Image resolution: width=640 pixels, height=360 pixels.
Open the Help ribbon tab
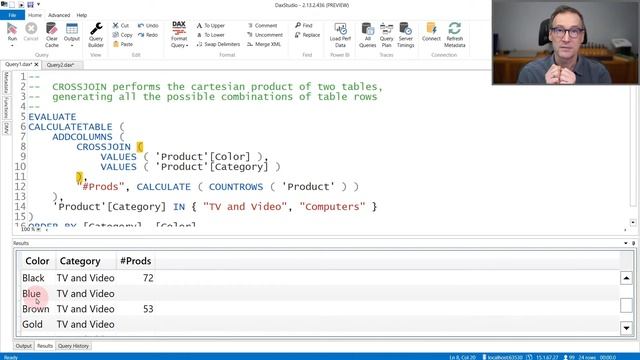[x=82, y=15]
